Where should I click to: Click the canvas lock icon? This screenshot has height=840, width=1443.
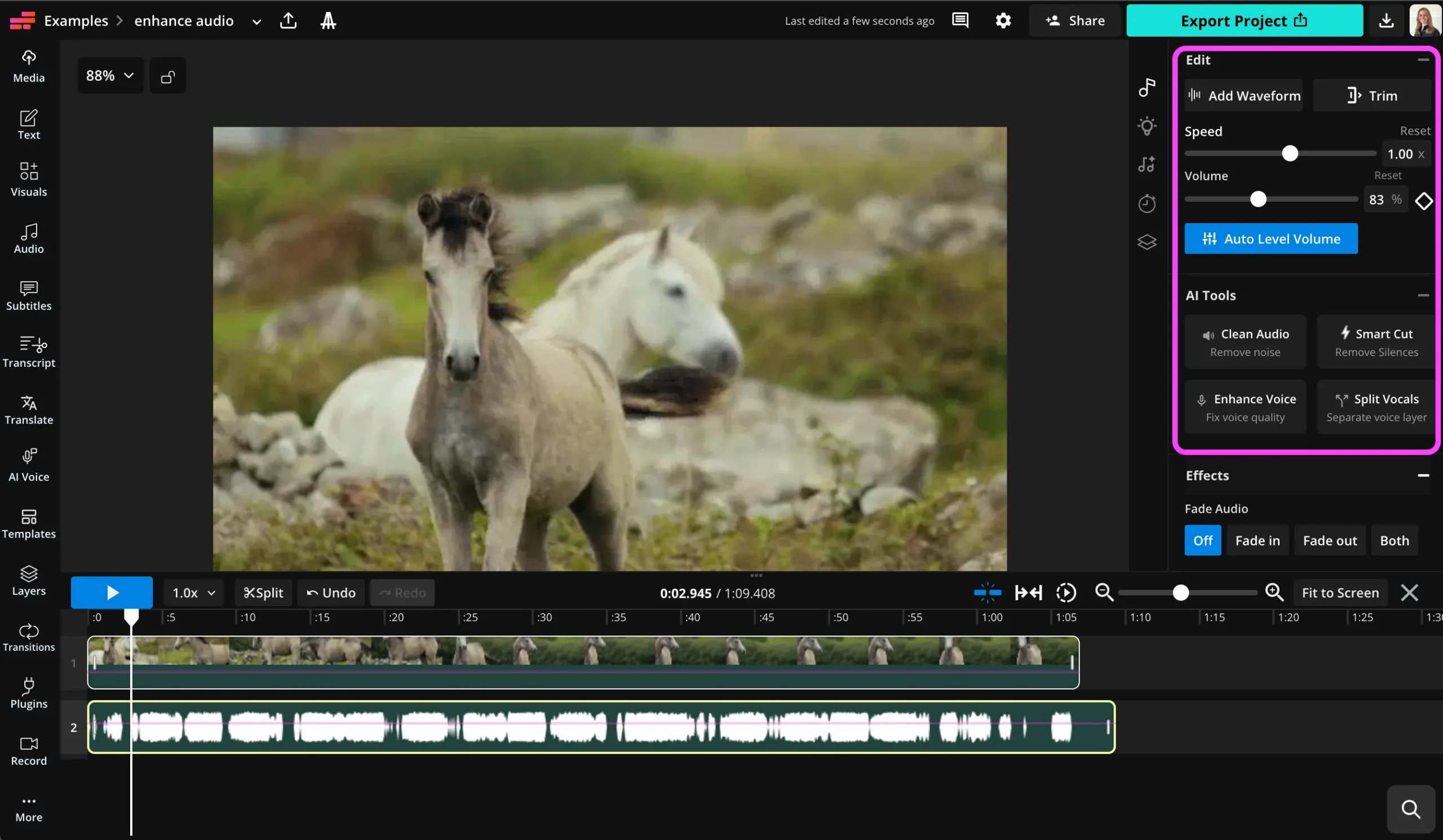(167, 75)
